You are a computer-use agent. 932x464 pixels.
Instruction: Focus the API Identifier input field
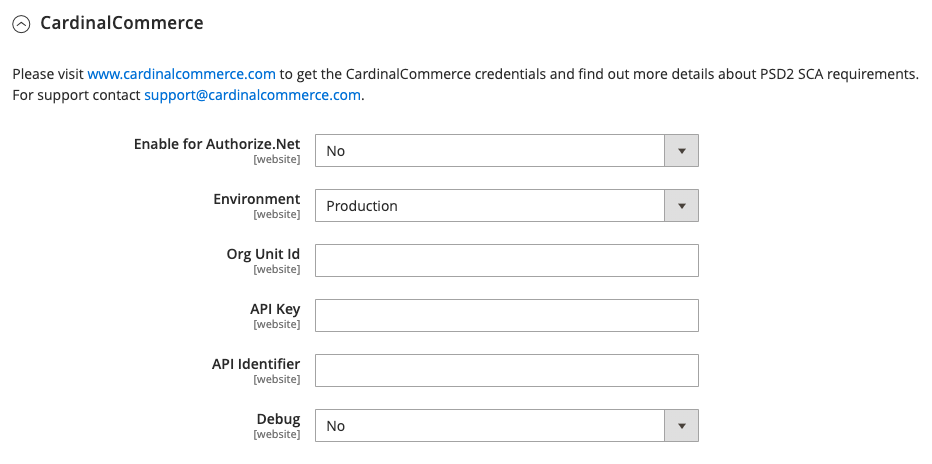pos(506,370)
